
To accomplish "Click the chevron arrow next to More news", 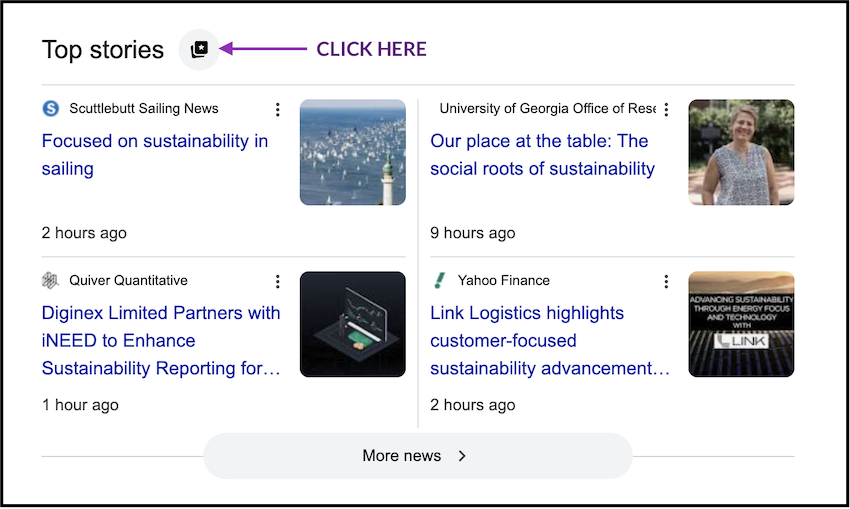I will [462, 456].
